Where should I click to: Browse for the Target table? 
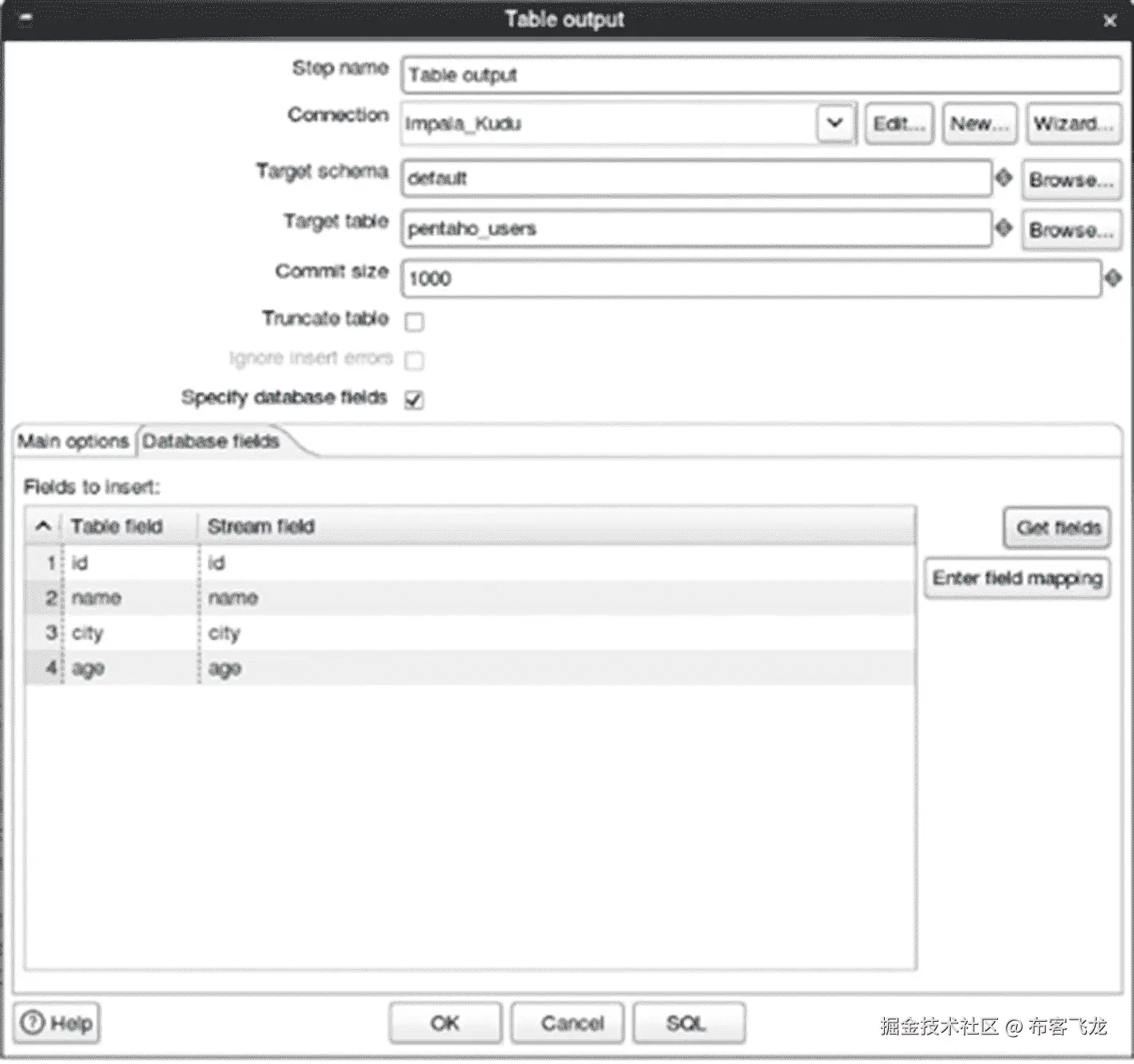[1072, 230]
